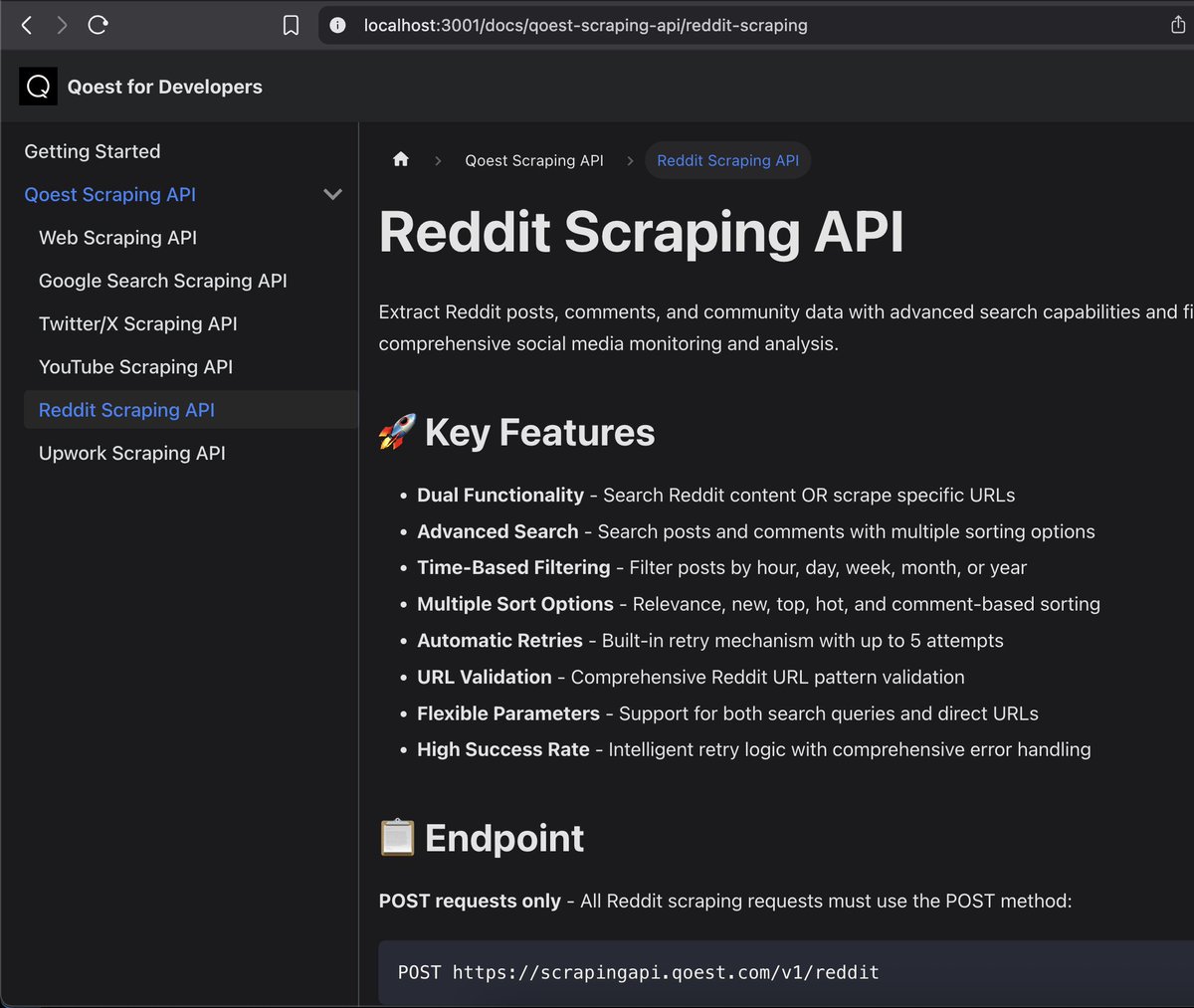This screenshot has width=1194, height=1008.
Task: Open Web Scraping API doc page
Action: (117, 237)
